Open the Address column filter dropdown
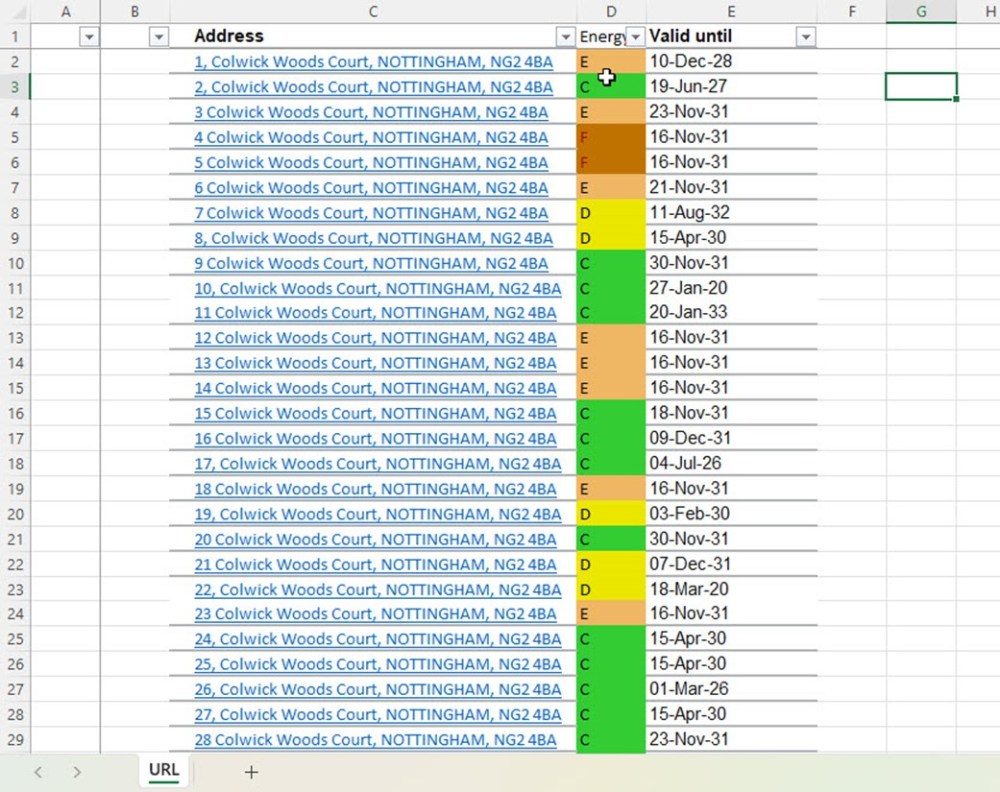 (566, 37)
